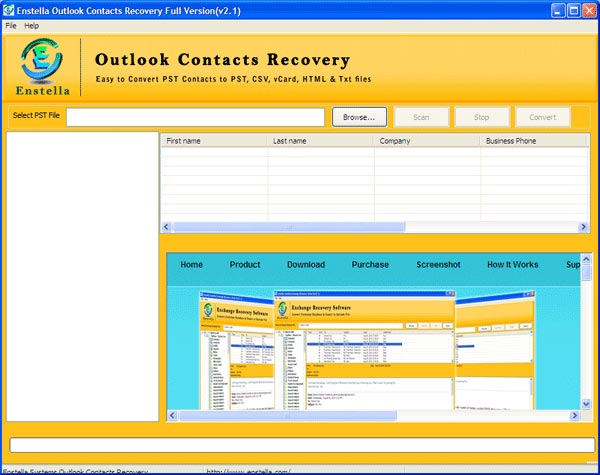Click the web panel's scroll down arrow
600x475 pixels.
tap(586, 403)
